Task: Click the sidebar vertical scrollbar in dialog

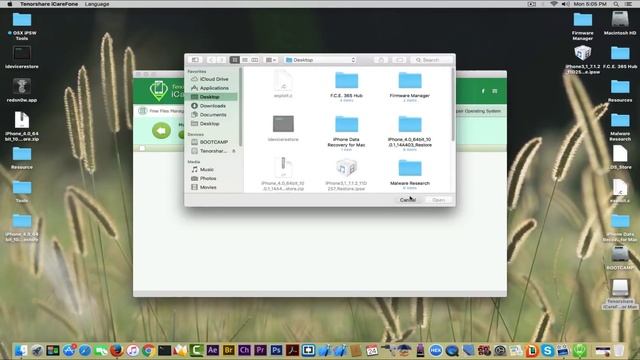Action: pos(241,107)
